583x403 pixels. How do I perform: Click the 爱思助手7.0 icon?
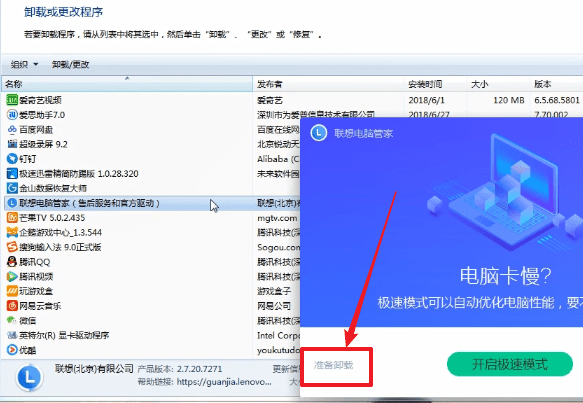12,115
